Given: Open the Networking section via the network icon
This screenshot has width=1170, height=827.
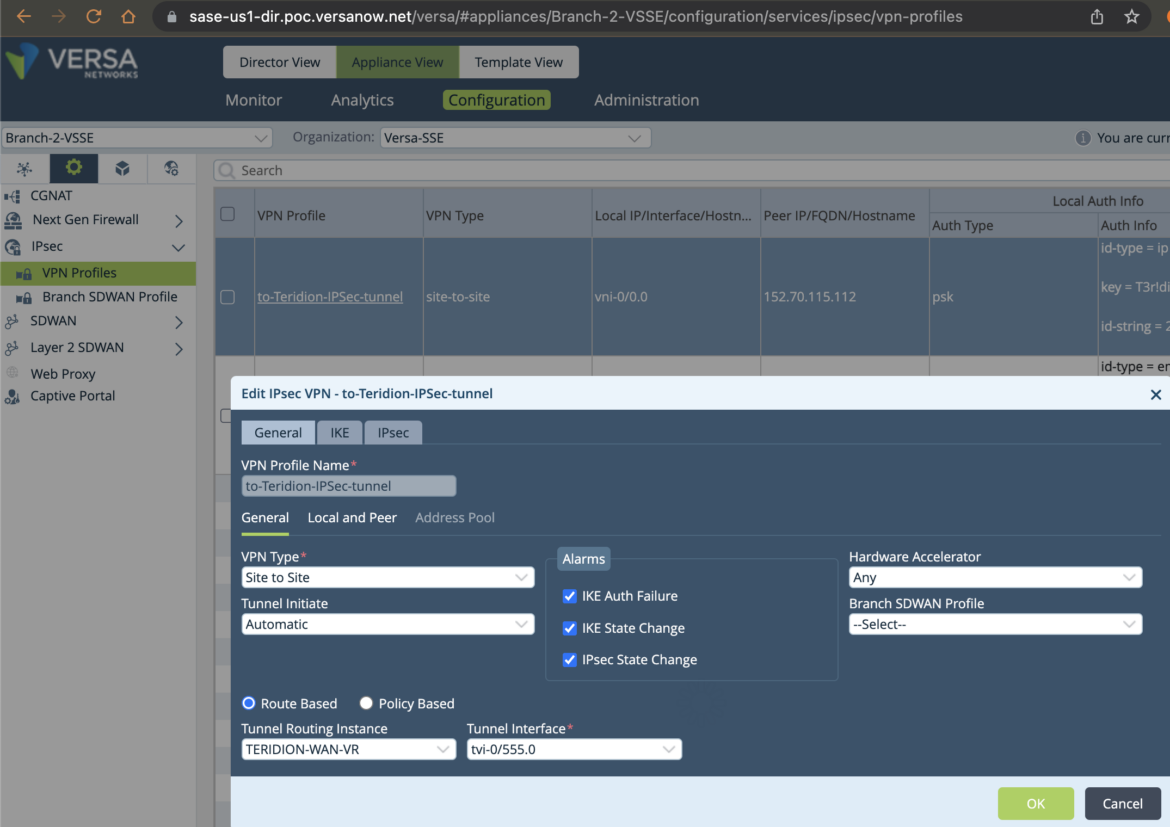Looking at the screenshot, I should (x=23, y=168).
